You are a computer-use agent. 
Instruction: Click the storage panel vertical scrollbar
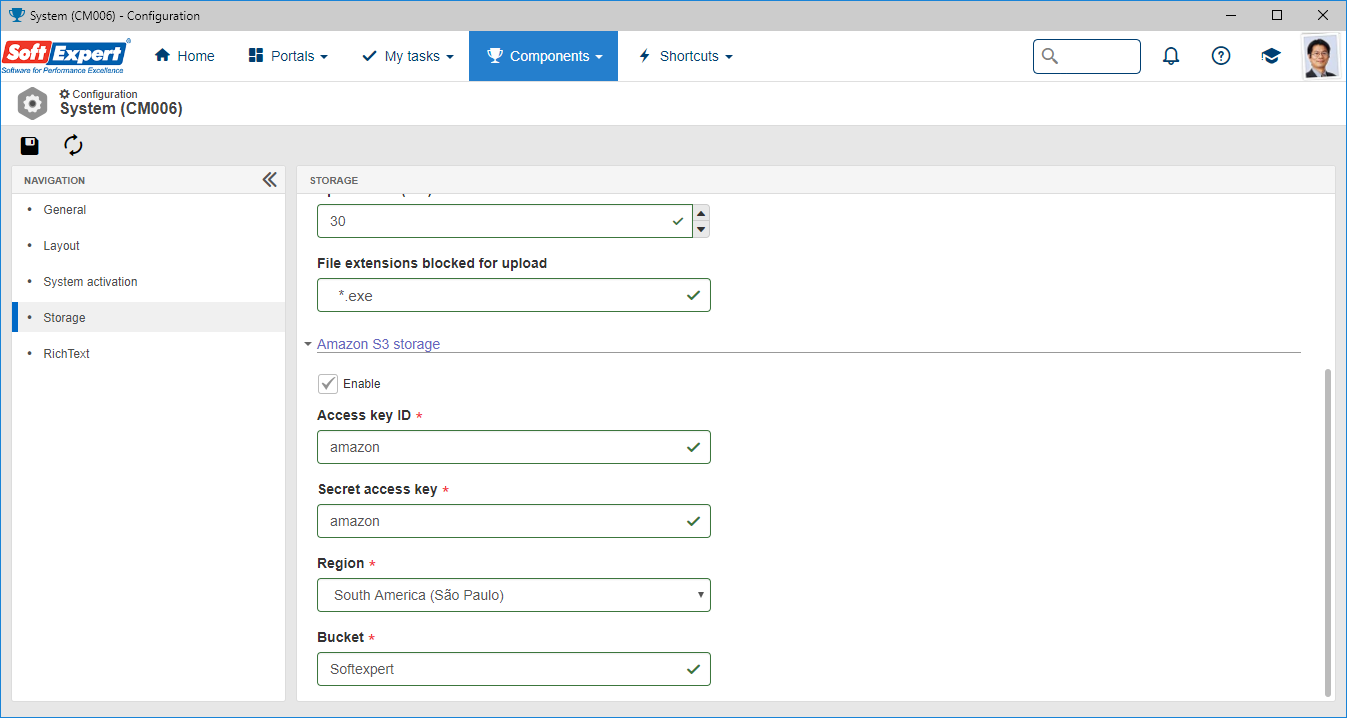1328,532
